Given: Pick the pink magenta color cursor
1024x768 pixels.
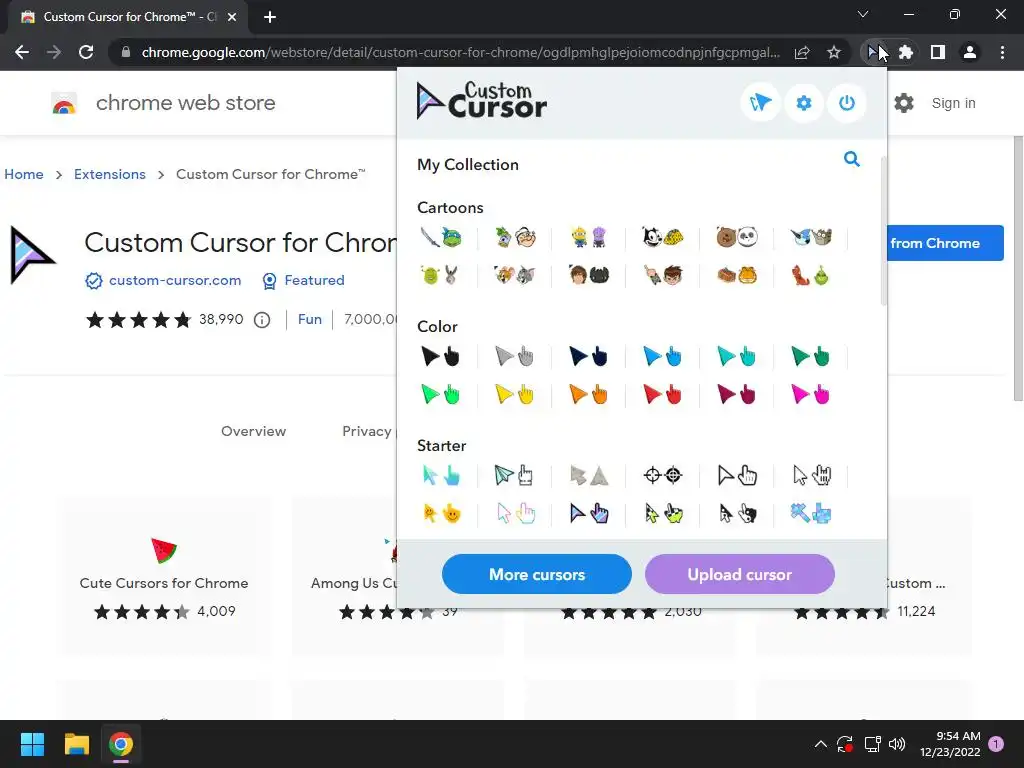Looking at the screenshot, I should pos(810,394).
